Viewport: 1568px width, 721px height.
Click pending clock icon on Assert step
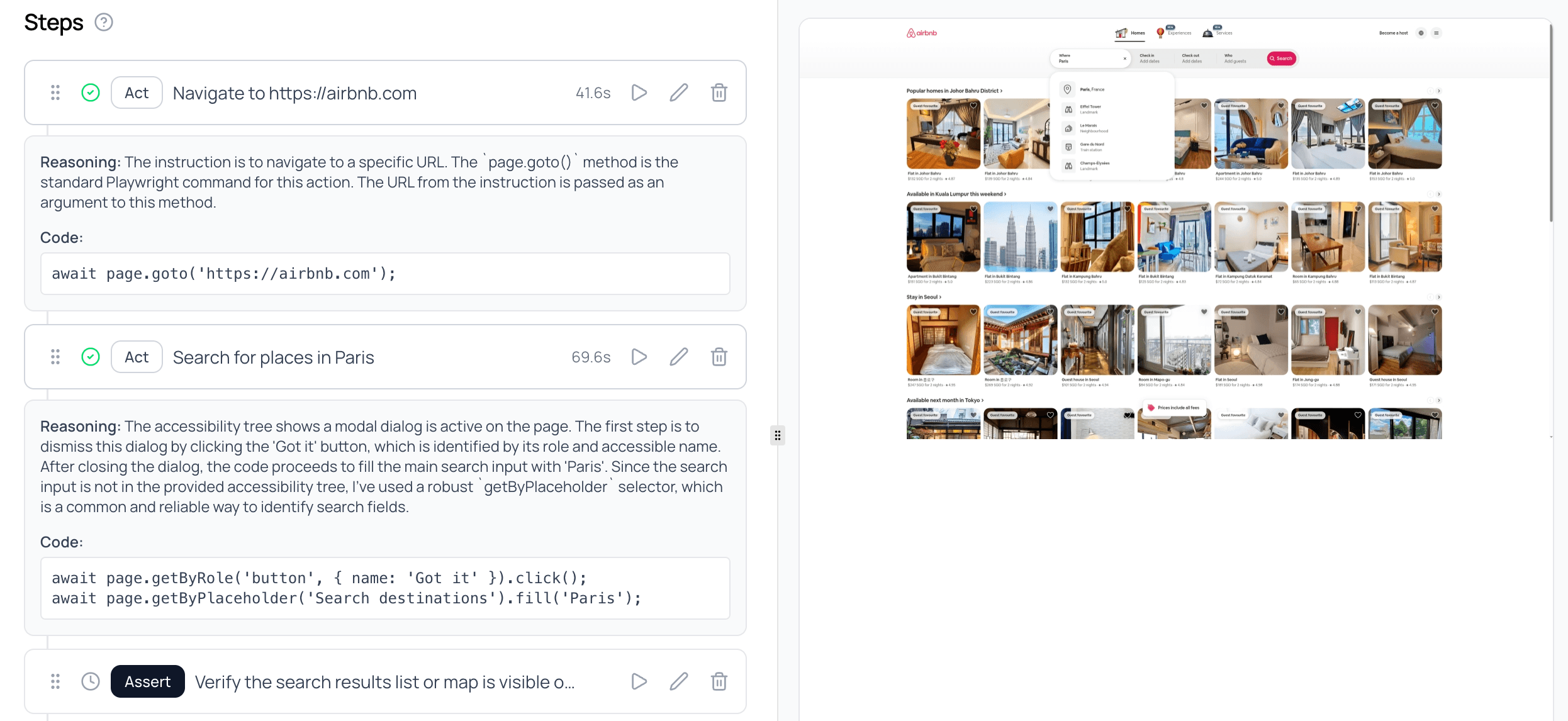click(x=91, y=682)
